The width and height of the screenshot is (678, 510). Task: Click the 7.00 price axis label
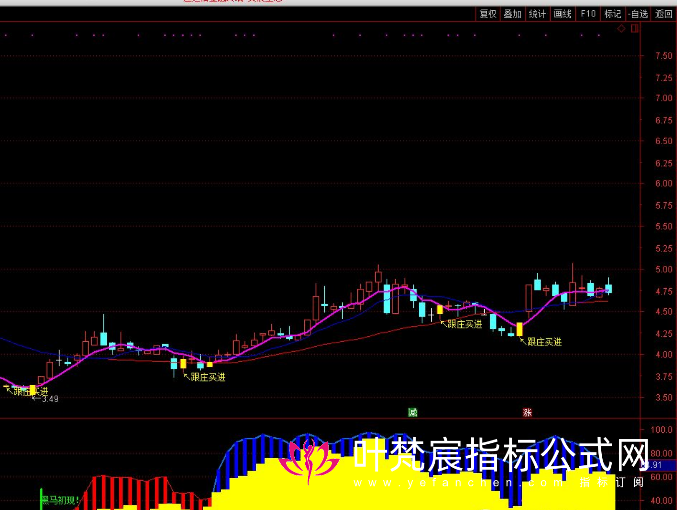point(664,98)
